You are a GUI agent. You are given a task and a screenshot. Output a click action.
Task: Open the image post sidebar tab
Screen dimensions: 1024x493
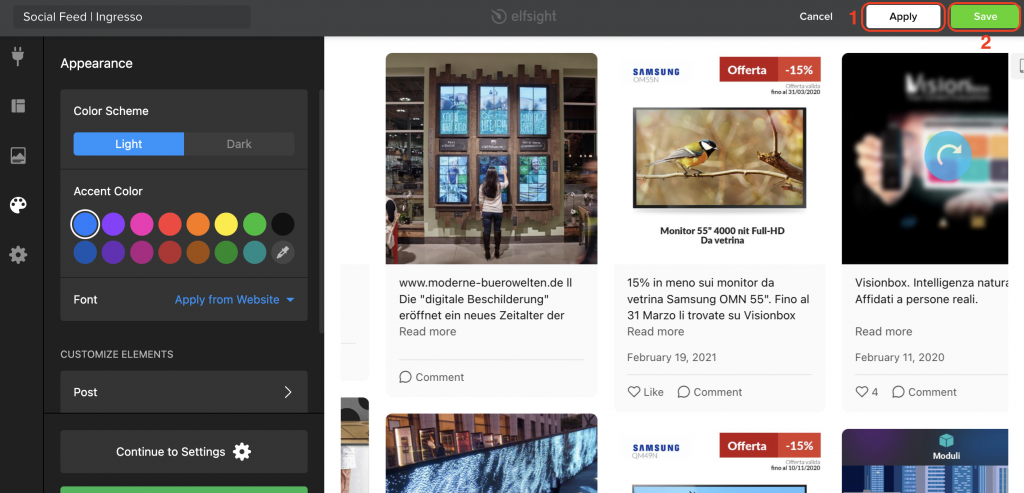(18, 155)
